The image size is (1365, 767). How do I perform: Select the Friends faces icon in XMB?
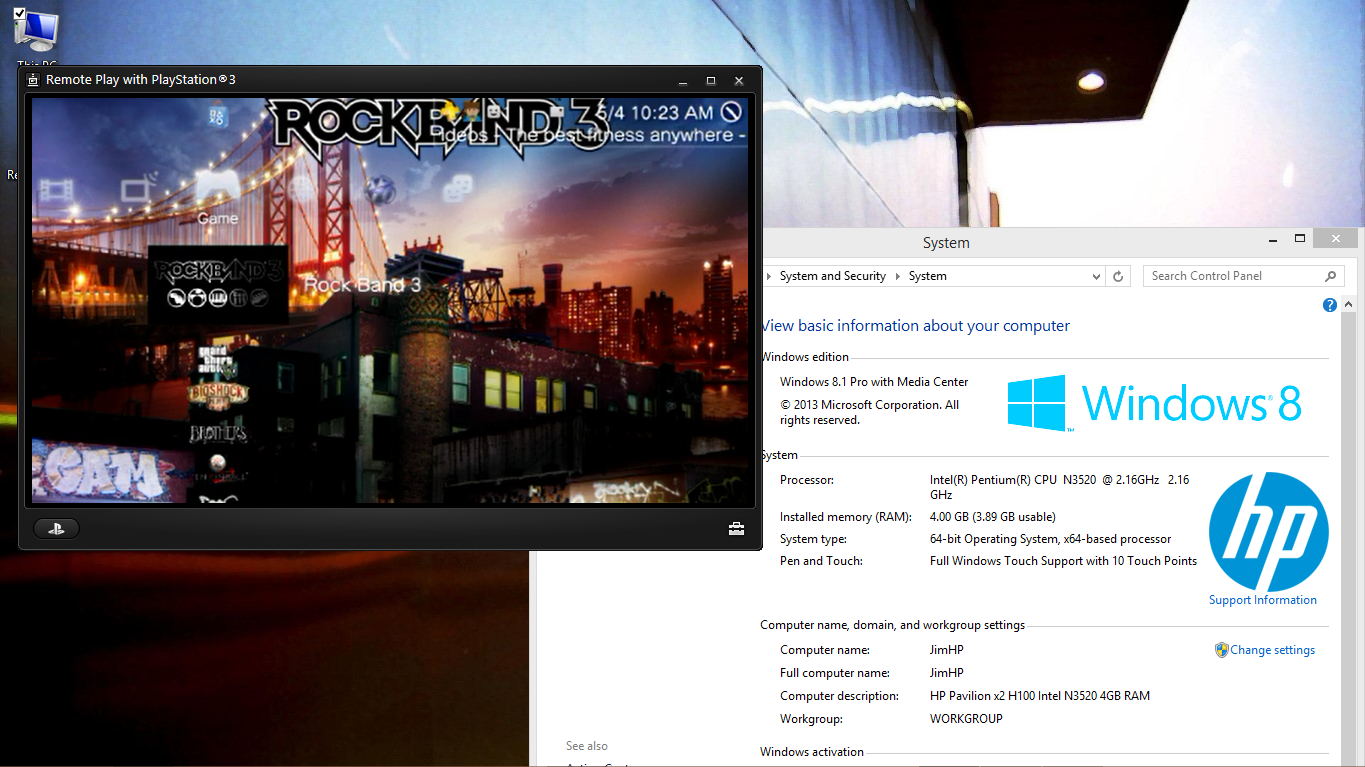pyautogui.click(x=458, y=187)
